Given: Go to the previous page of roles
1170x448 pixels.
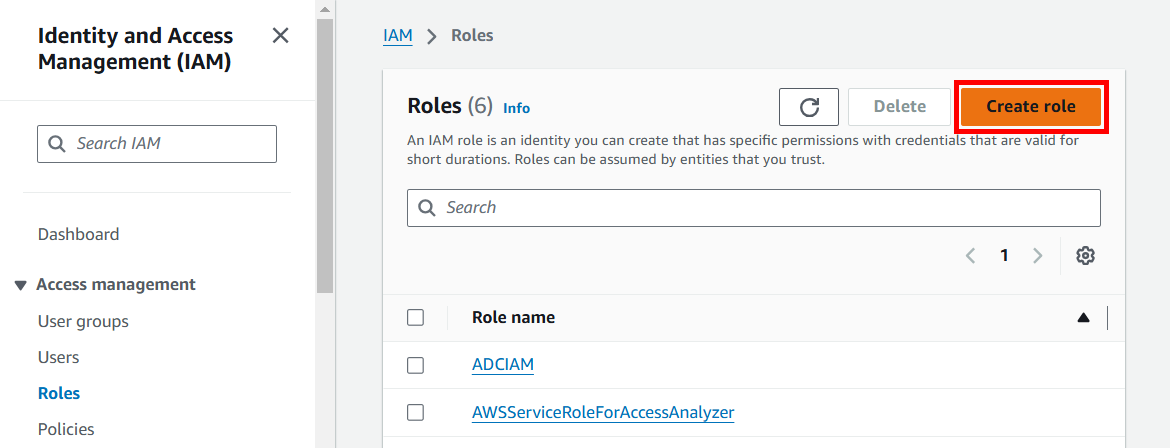Looking at the screenshot, I should [x=971, y=255].
